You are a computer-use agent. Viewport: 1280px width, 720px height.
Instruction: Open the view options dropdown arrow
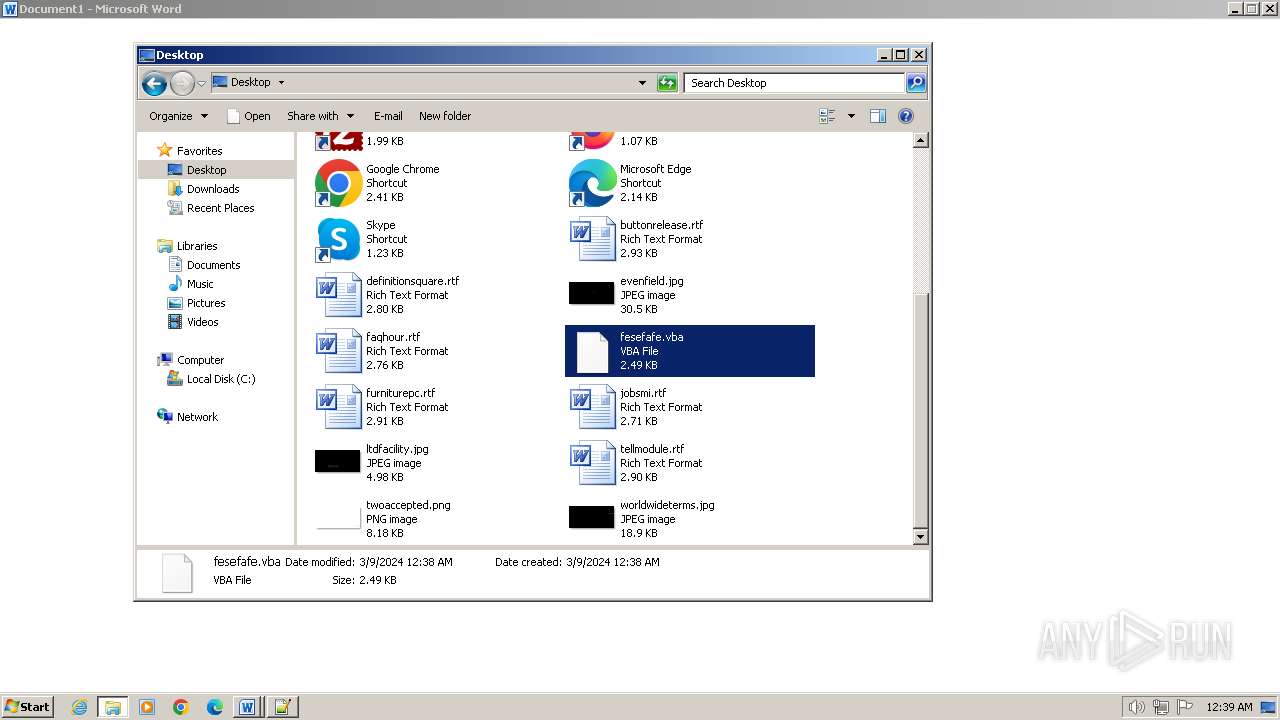tap(851, 116)
